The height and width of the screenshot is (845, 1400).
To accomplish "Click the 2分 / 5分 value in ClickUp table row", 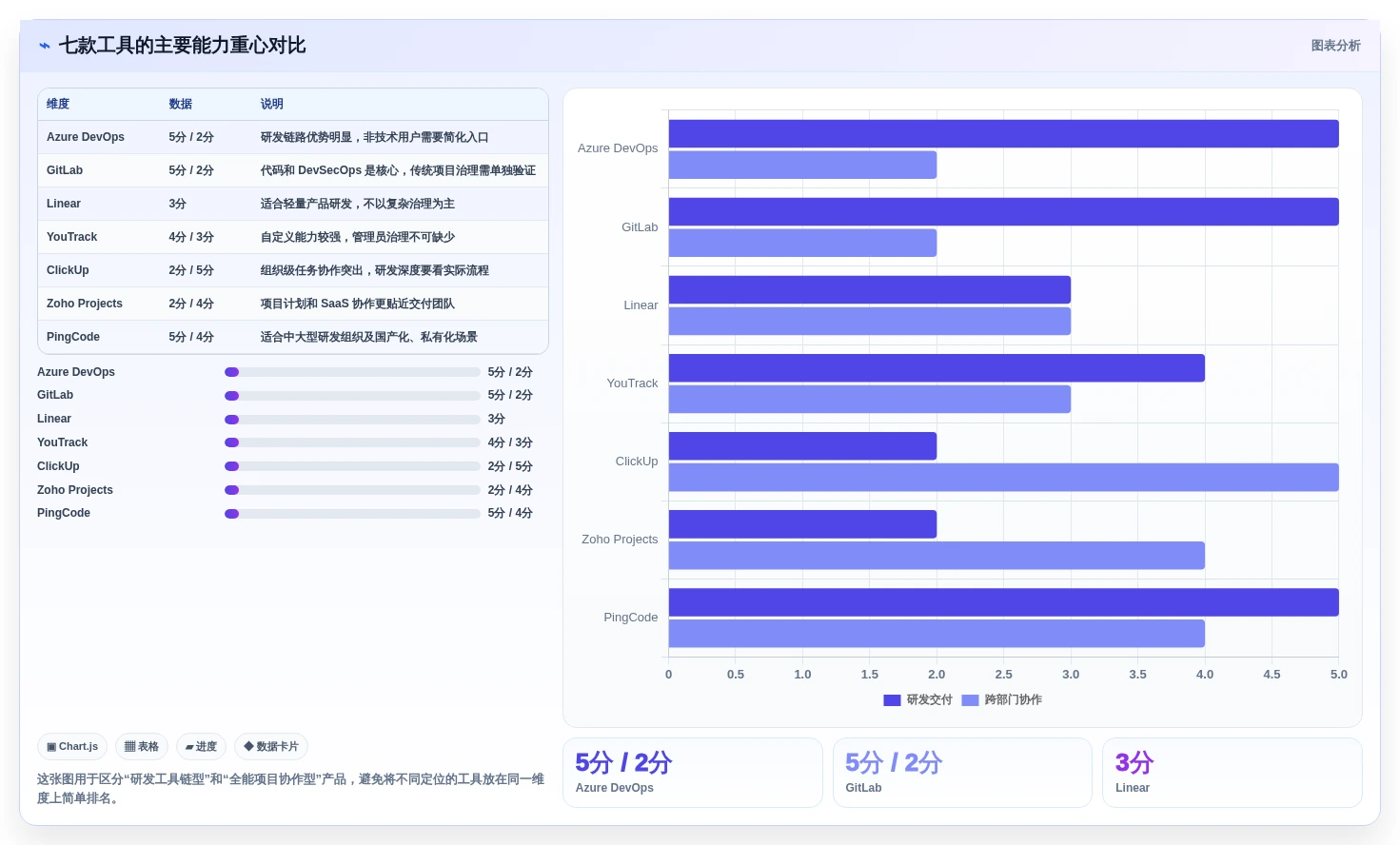I will point(191,270).
